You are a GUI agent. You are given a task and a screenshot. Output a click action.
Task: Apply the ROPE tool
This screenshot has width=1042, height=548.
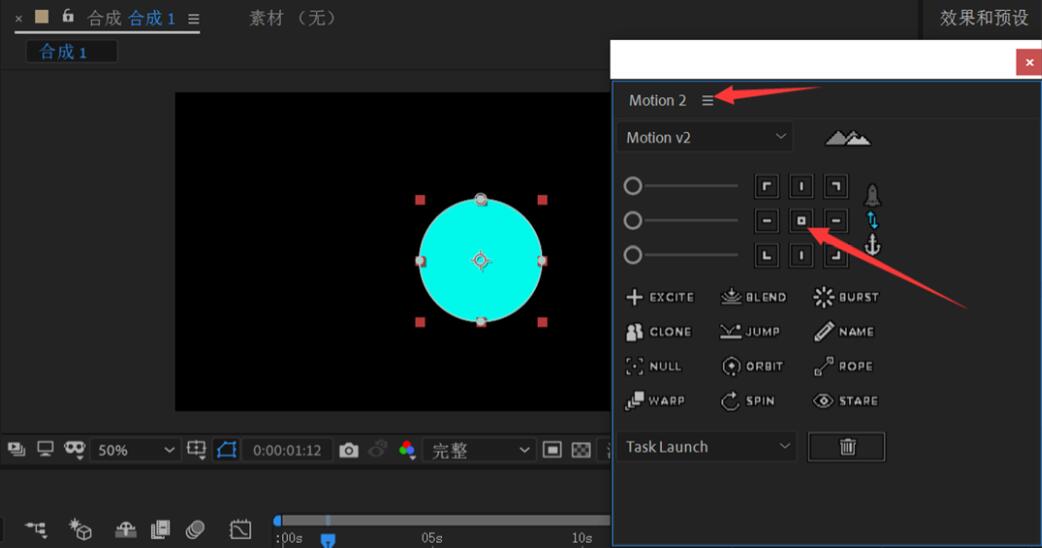click(x=843, y=366)
